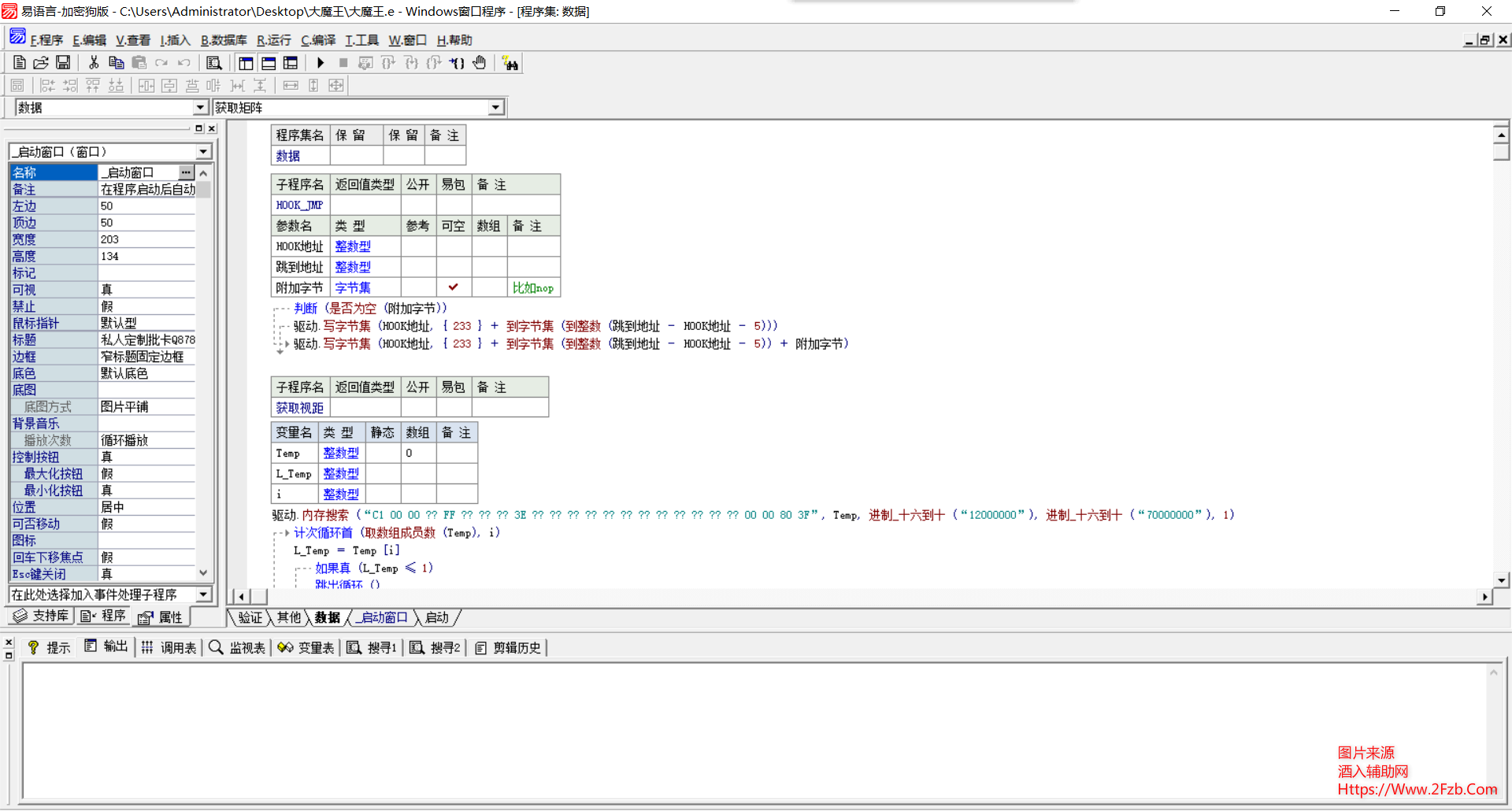Screen dimensions: 1512x811
Task: Click the Cut scissors icon
Action: (x=94, y=63)
